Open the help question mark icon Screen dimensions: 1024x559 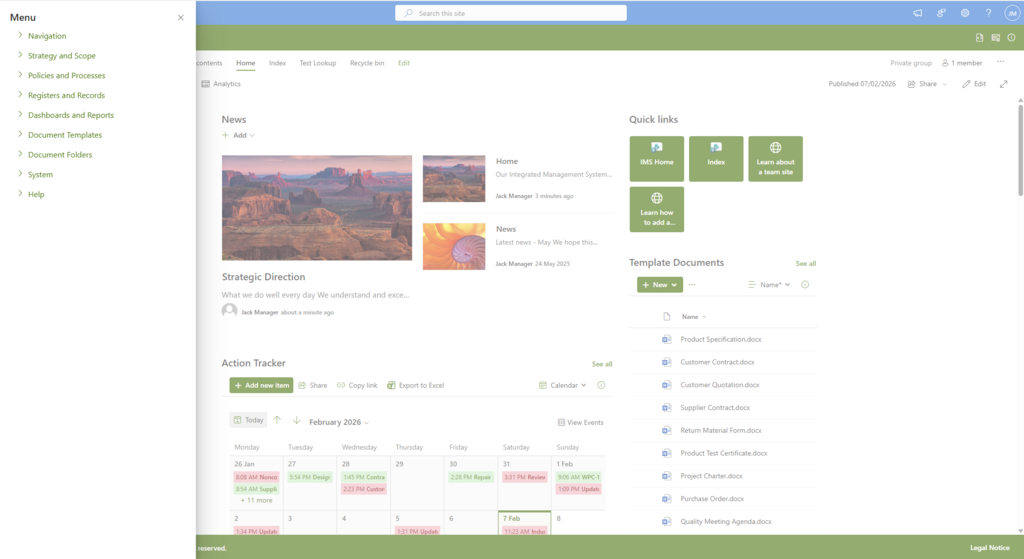click(x=988, y=13)
